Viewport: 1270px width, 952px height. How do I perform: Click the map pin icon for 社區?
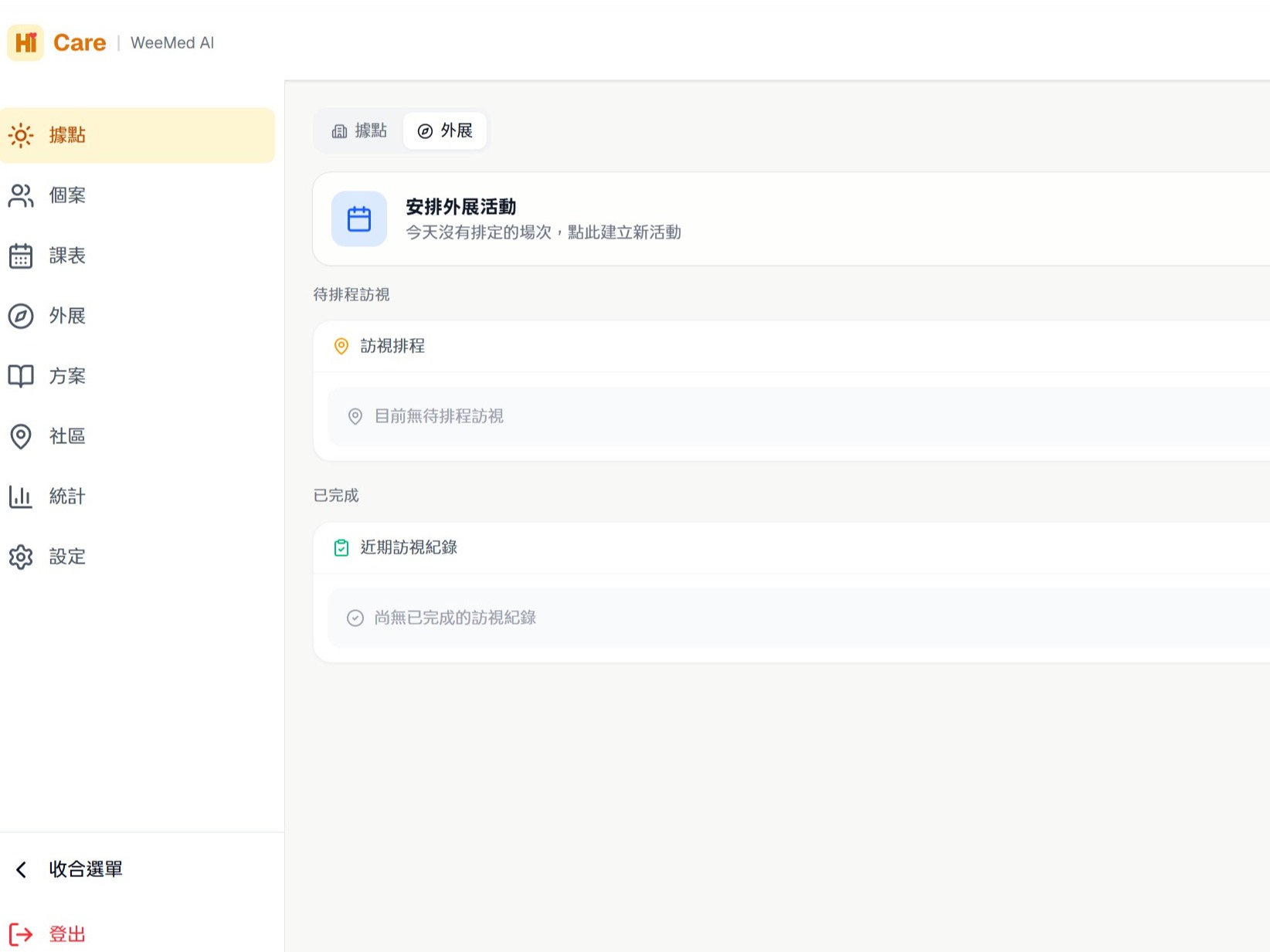pyautogui.click(x=21, y=437)
